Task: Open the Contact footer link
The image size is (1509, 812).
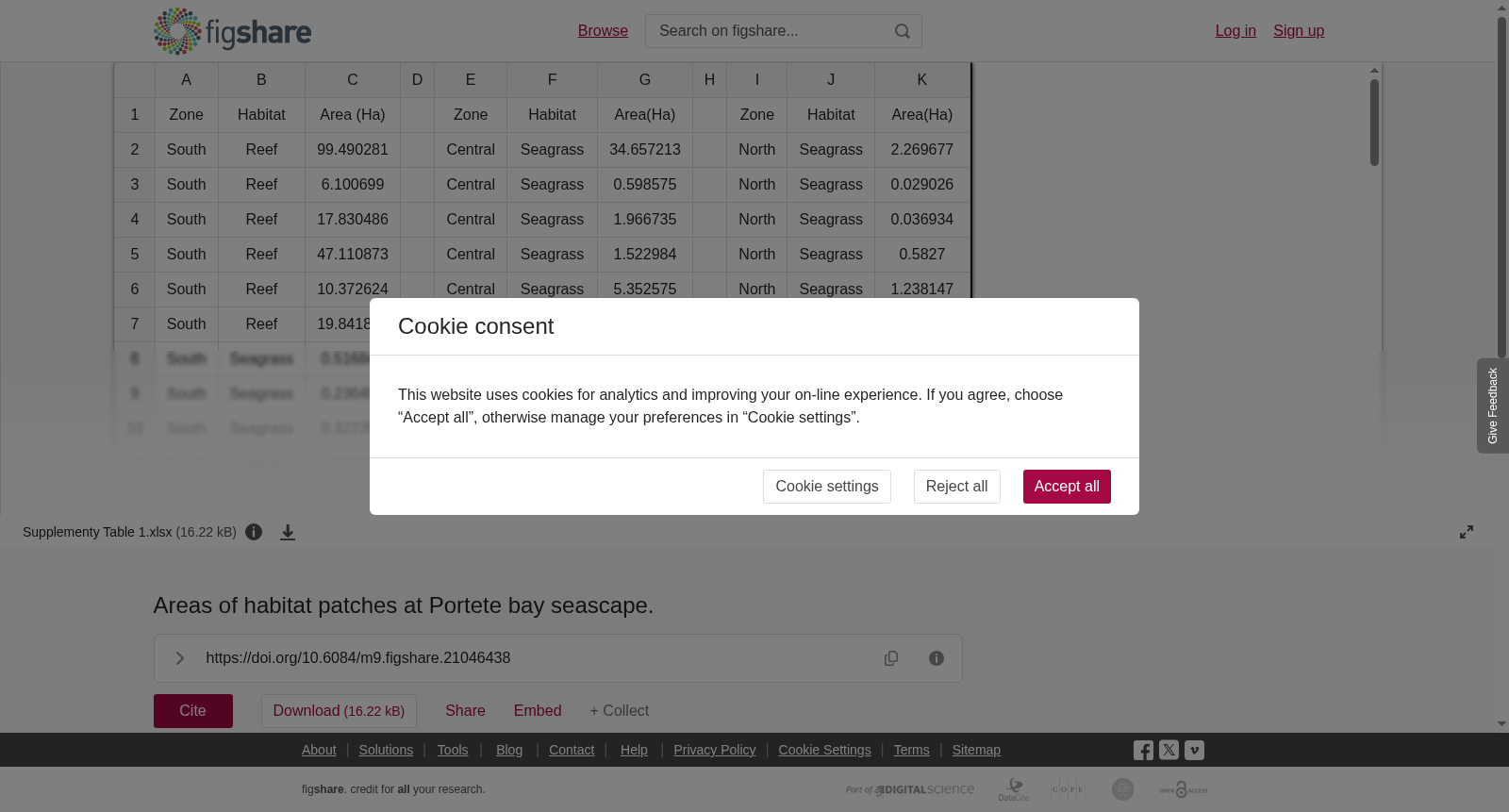Action: coord(572,750)
